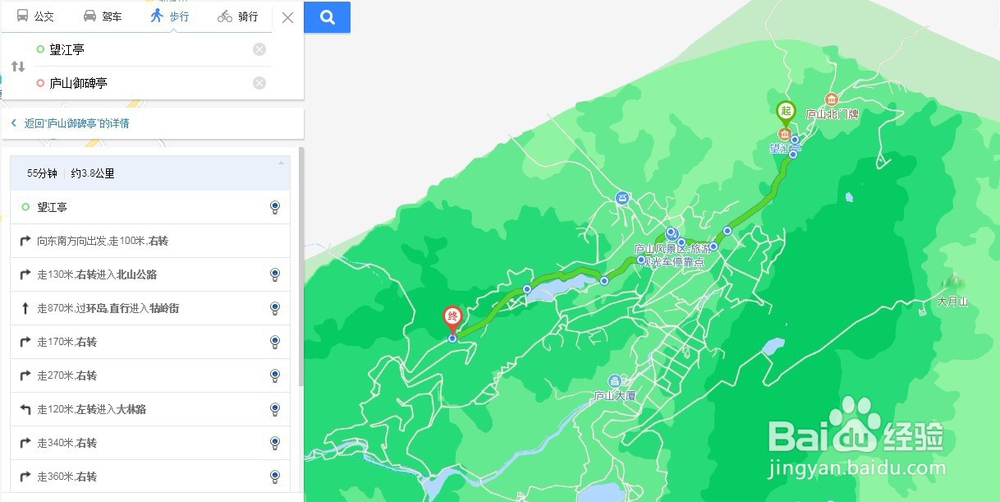Click the blue search magnifier button

(x=327, y=17)
